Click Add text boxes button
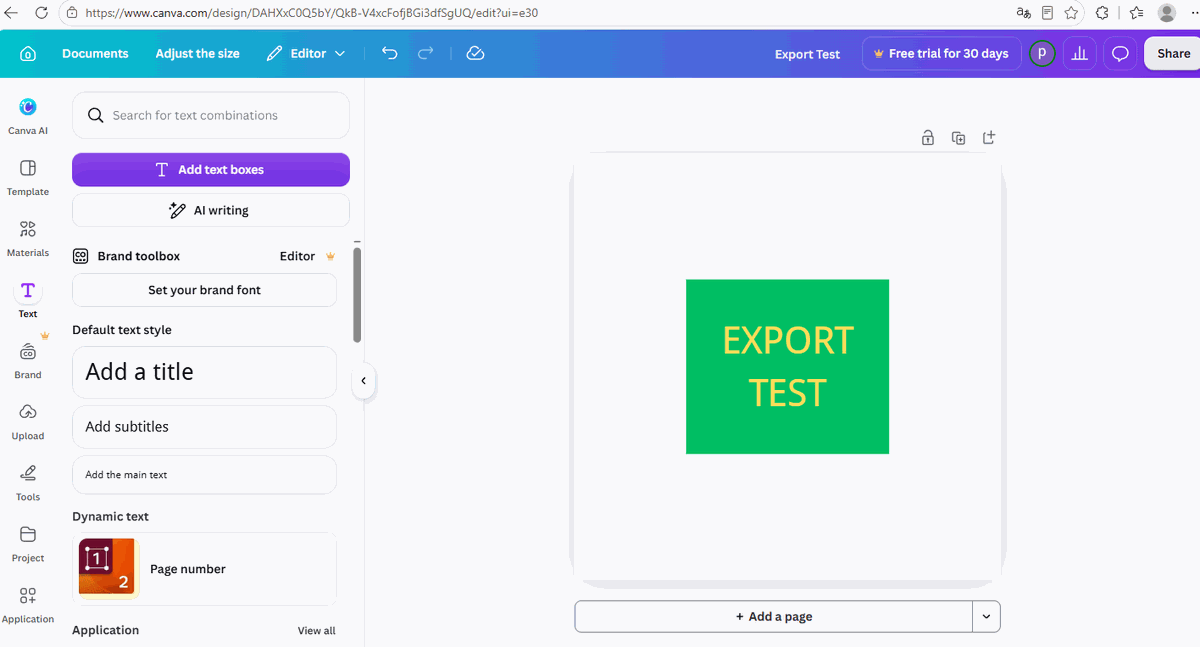Image resolution: width=1200 pixels, height=647 pixels. coord(211,170)
